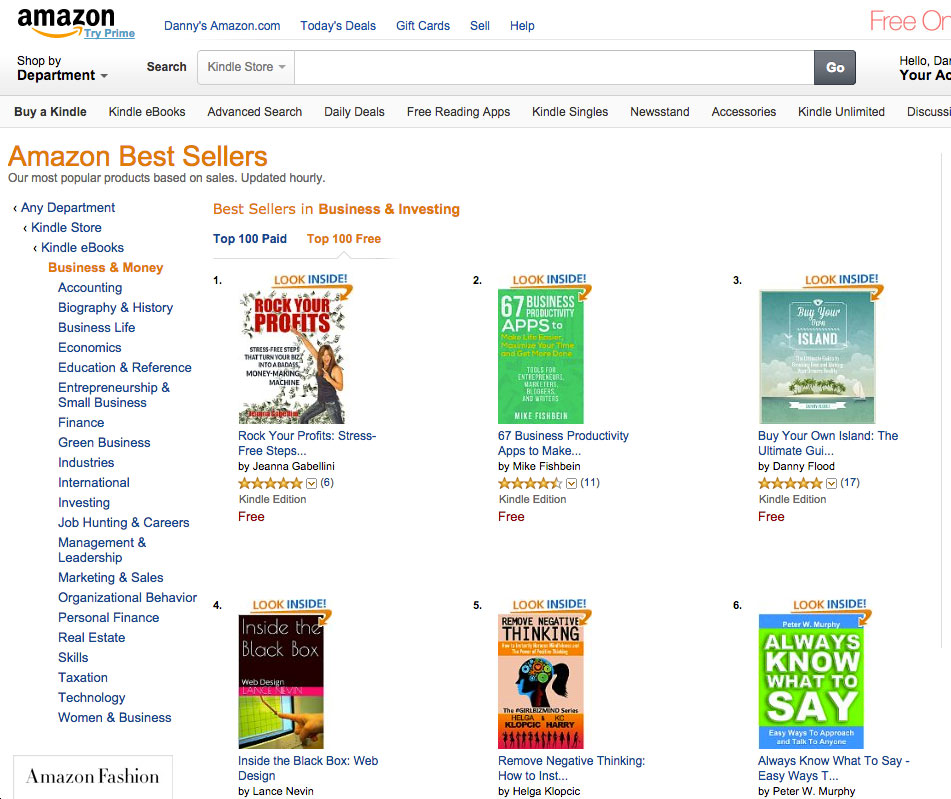This screenshot has height=799, width=951.
Task: Expand rating breakdown arrow for Rock Your Profits
Action: 311,484
